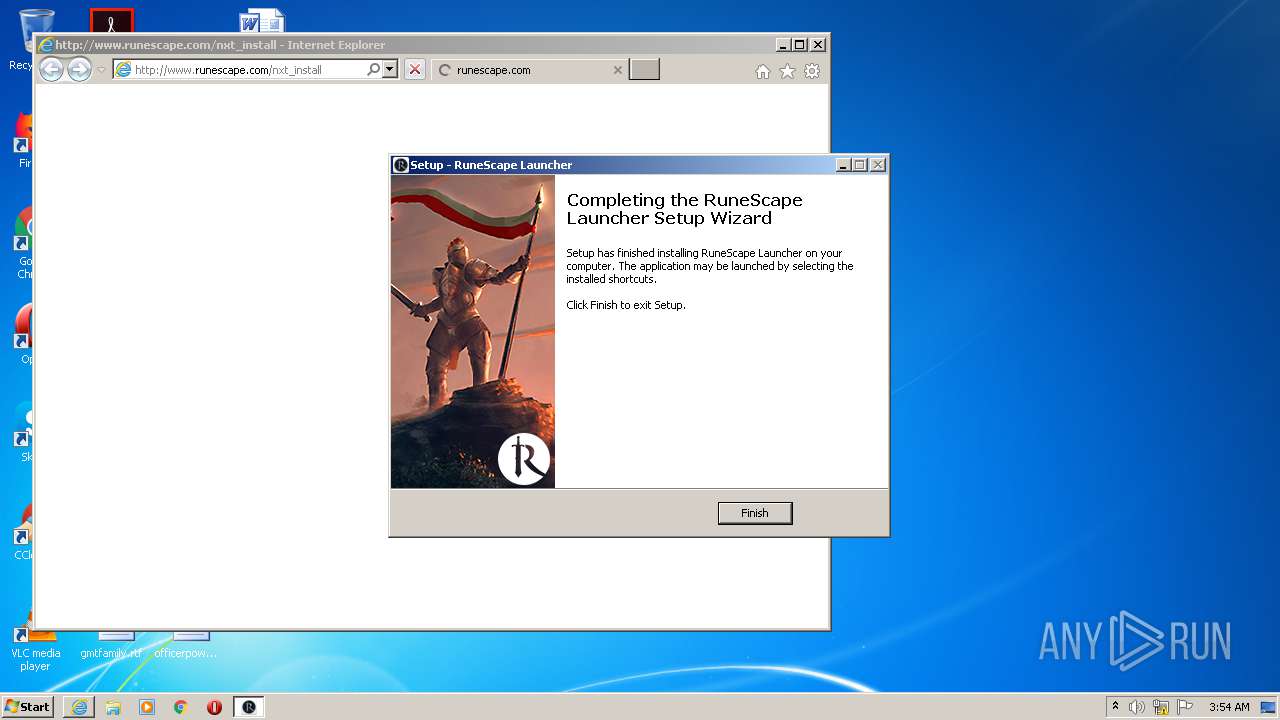Image resolution: width=1280 pixels, height=720 pixels.
Task: Select RuneScape Setup taskbar button
Action: point(249,707)
